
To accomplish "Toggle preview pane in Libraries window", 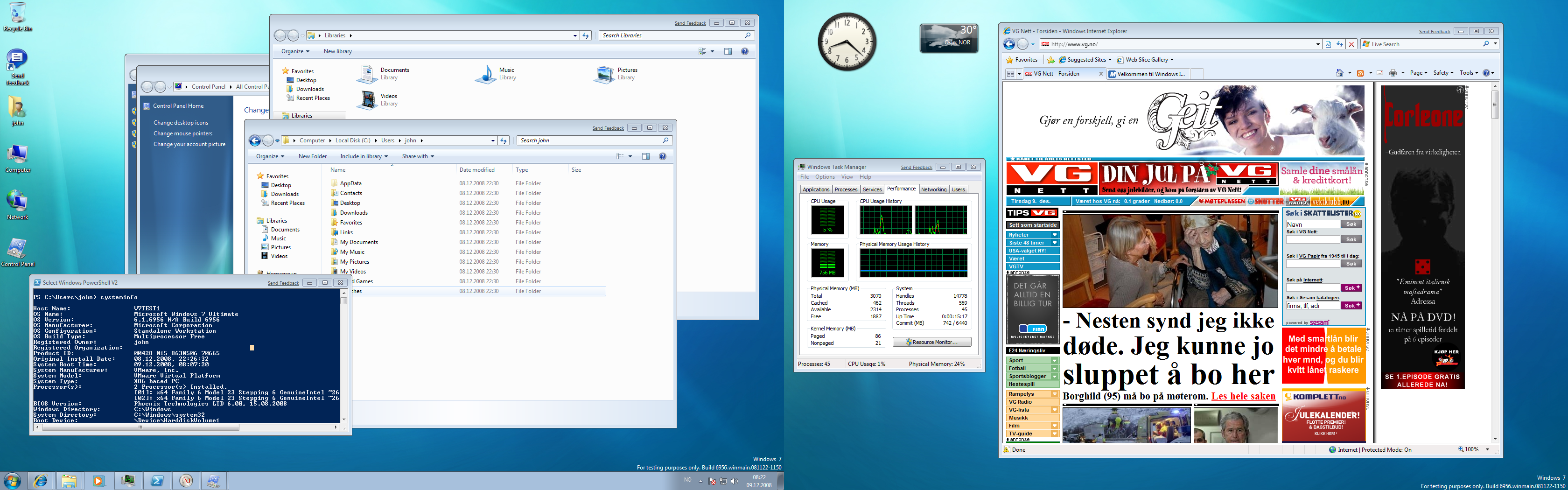I will [728, 52].
